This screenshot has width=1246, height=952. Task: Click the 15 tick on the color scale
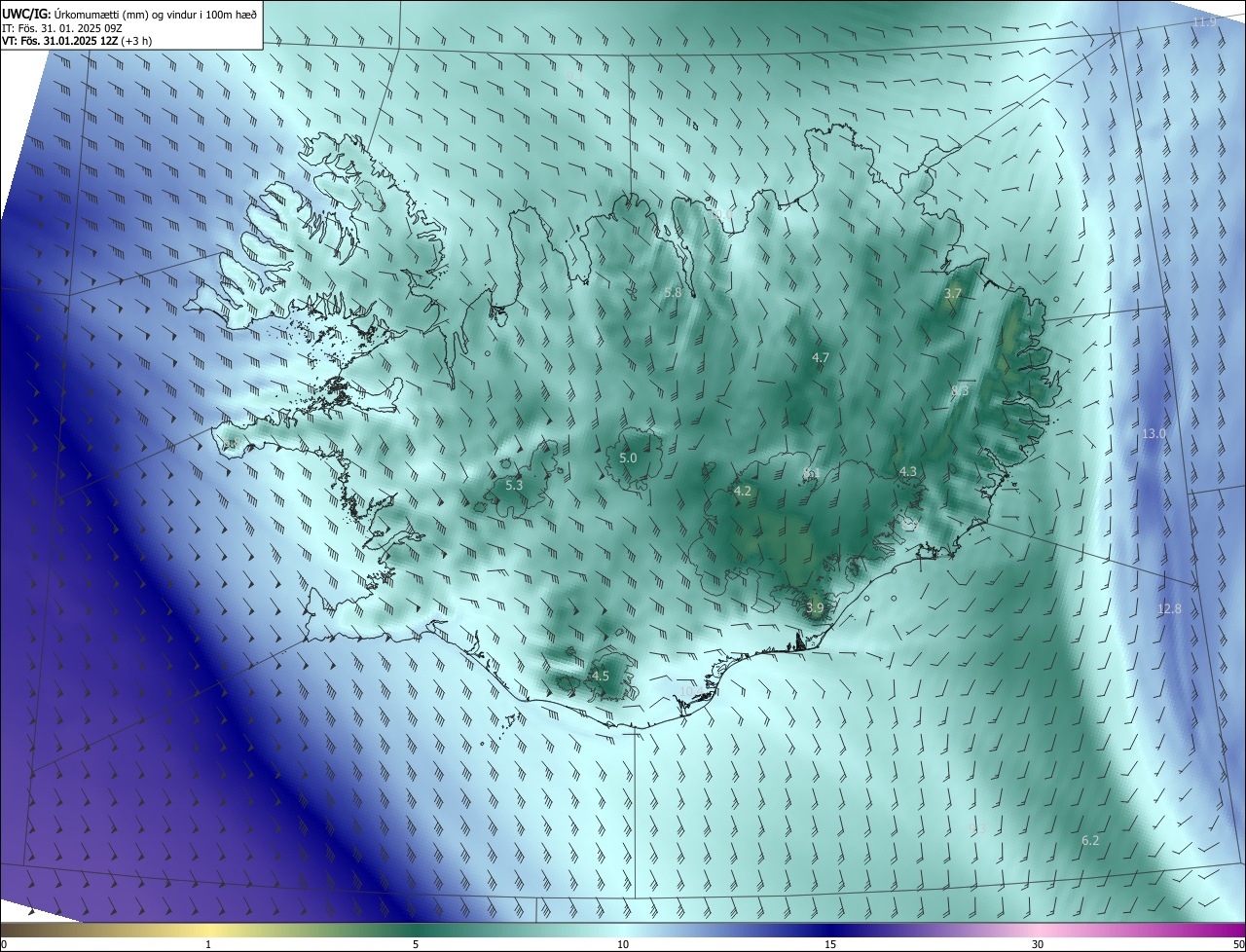(830, 944)
